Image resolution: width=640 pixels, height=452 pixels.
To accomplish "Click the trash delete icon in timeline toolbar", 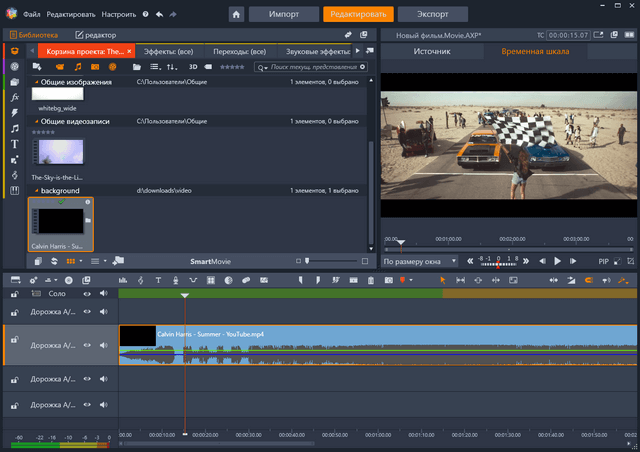I will click(371, 281).
